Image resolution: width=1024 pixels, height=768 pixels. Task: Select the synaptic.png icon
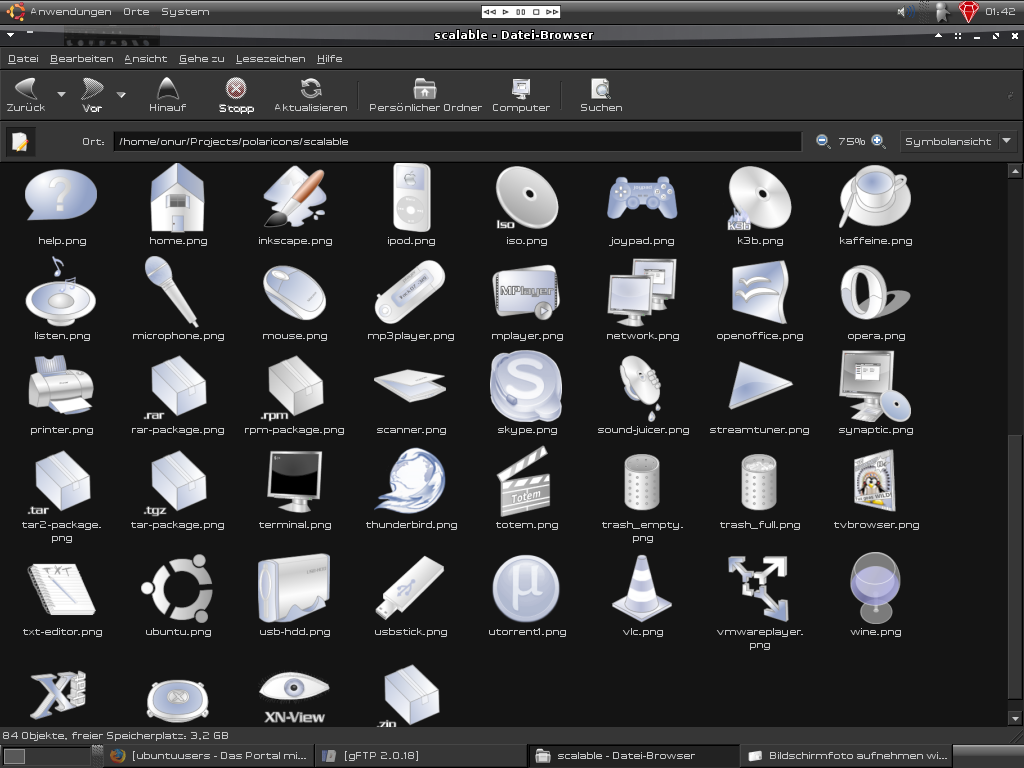875,386
